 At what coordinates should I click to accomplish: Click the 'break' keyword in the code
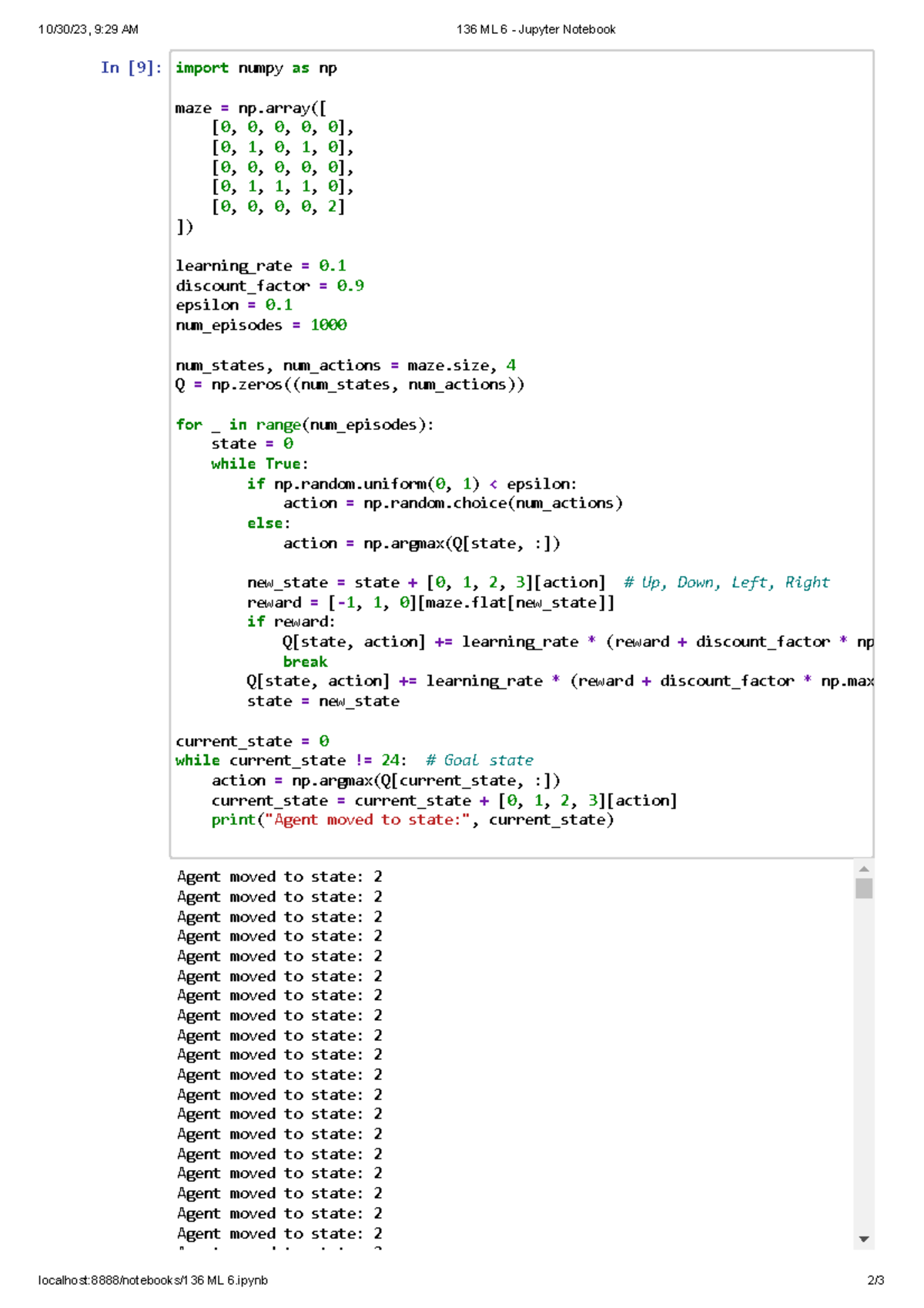[x=305, y=662]
